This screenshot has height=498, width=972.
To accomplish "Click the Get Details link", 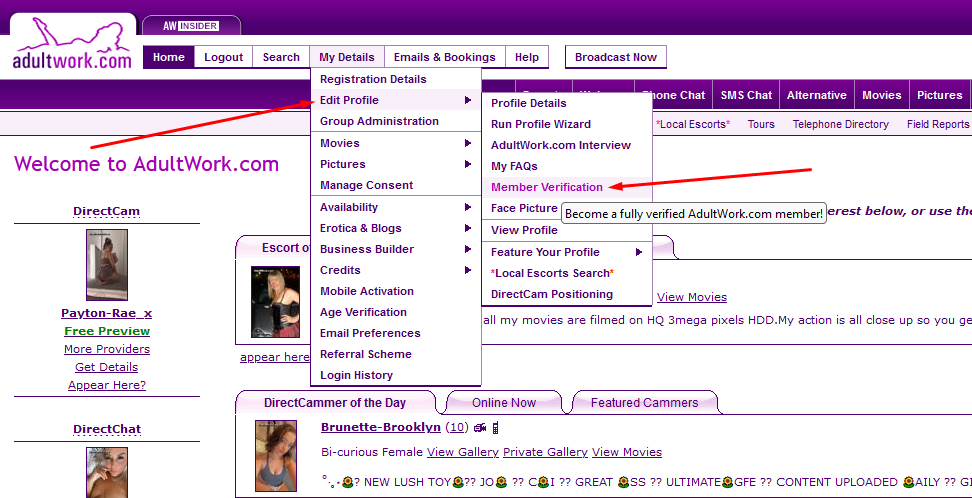I will (x=107, y=367).
